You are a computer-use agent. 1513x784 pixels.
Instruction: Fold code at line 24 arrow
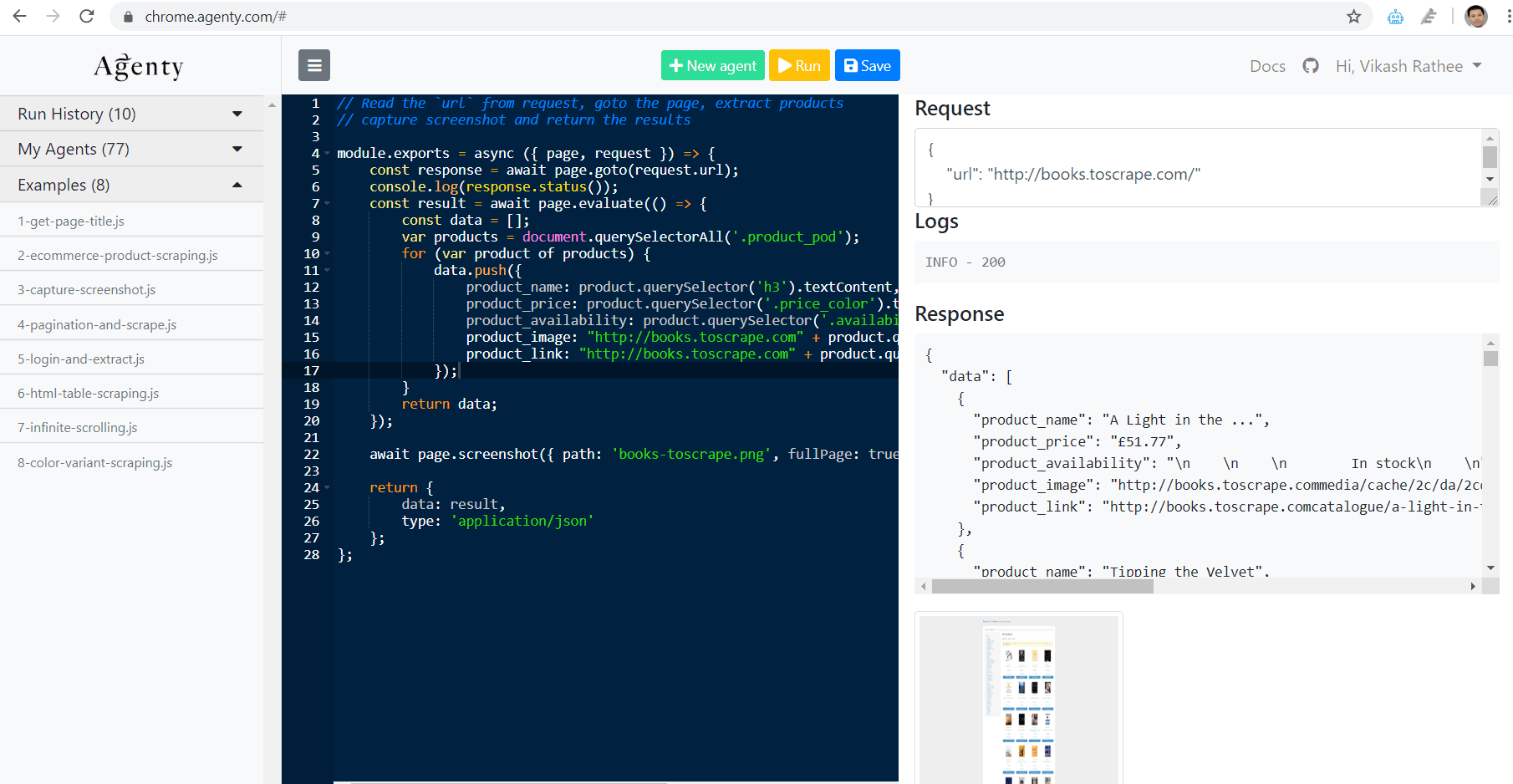[x=327, y=488]
